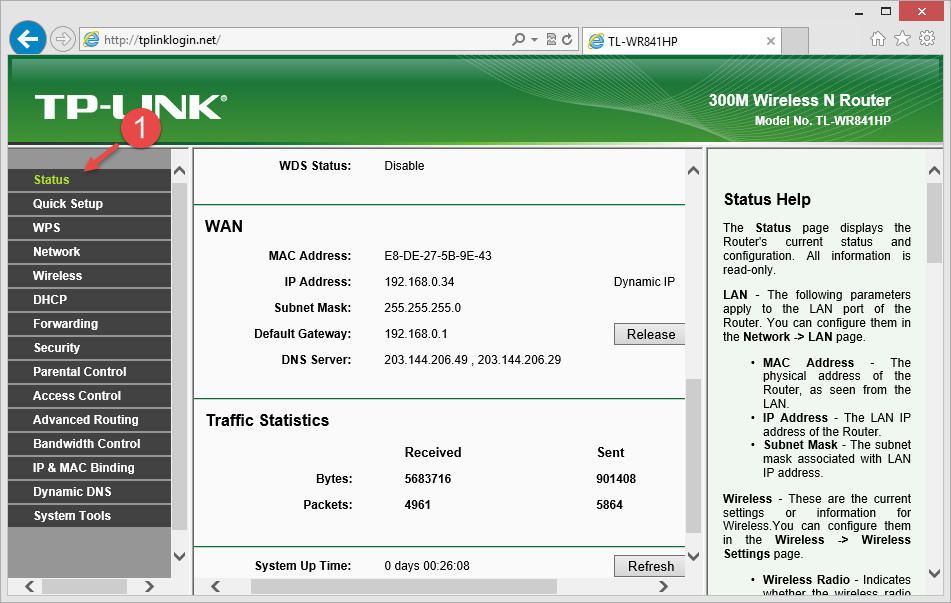This screenshot has height=603, width=951.
Task: Click the Status Help heading
Action: (767, 200)
